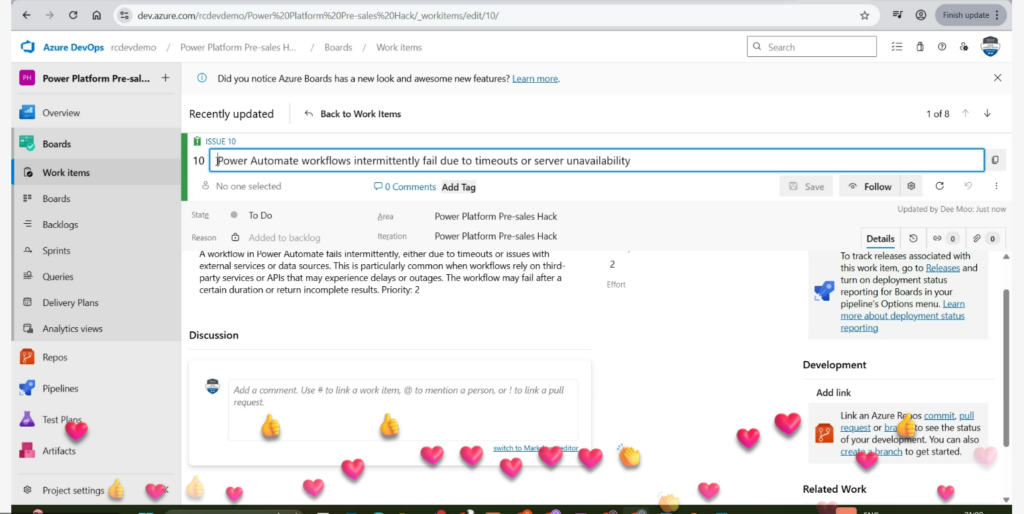Switch to the Links tab

[x=944, y=238]
